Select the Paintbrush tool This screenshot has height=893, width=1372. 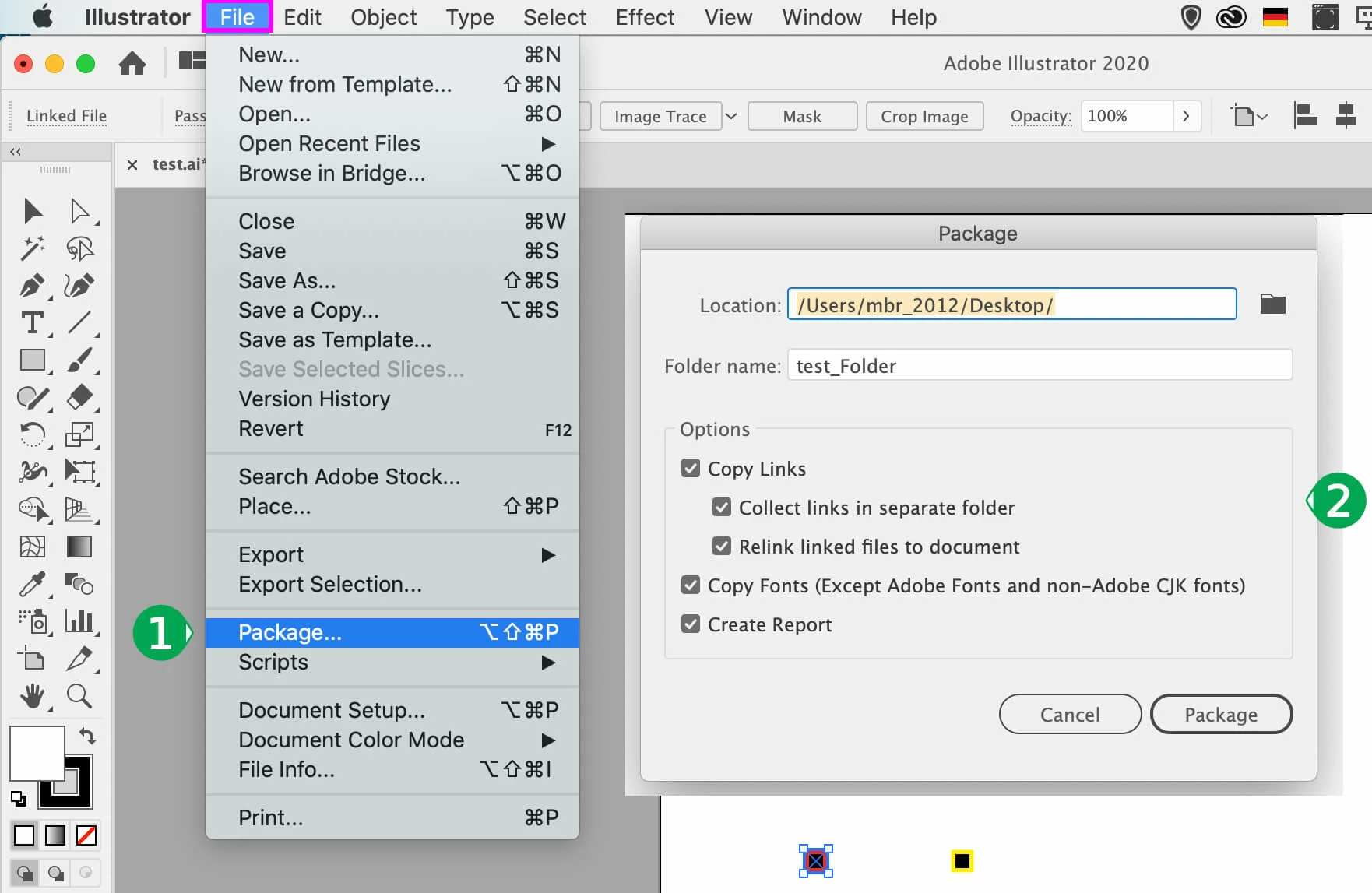coord(79,360)
